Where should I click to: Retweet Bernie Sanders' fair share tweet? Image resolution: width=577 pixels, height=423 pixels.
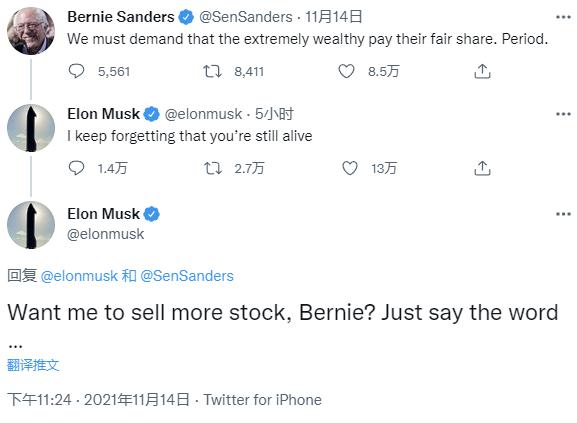213,71
